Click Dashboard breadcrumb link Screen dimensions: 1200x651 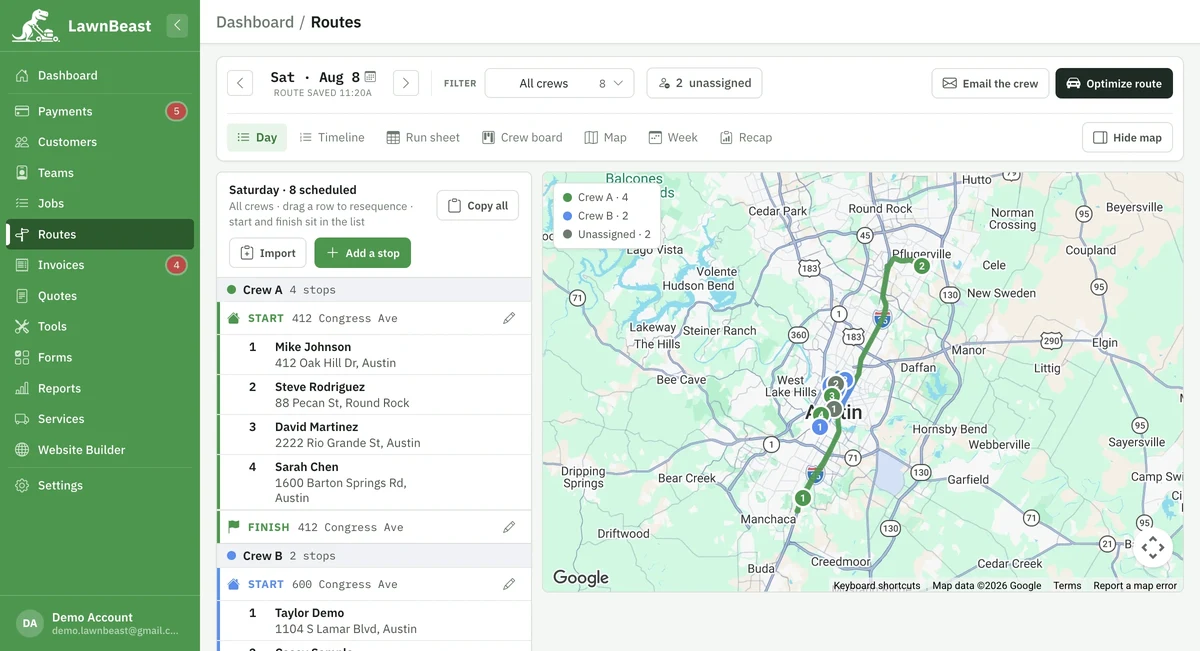click(x=255, y=22)
